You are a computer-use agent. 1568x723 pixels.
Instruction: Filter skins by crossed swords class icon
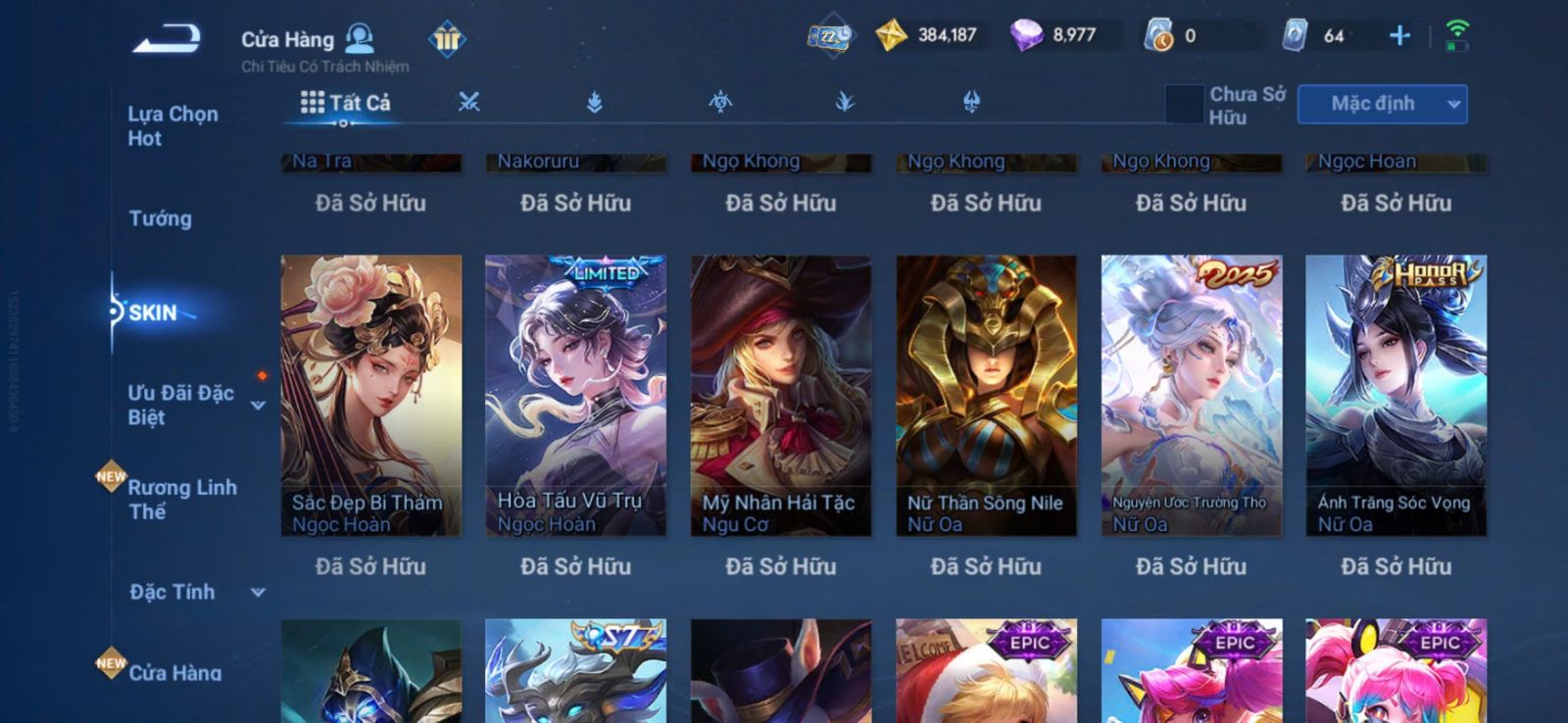[469, 101]
